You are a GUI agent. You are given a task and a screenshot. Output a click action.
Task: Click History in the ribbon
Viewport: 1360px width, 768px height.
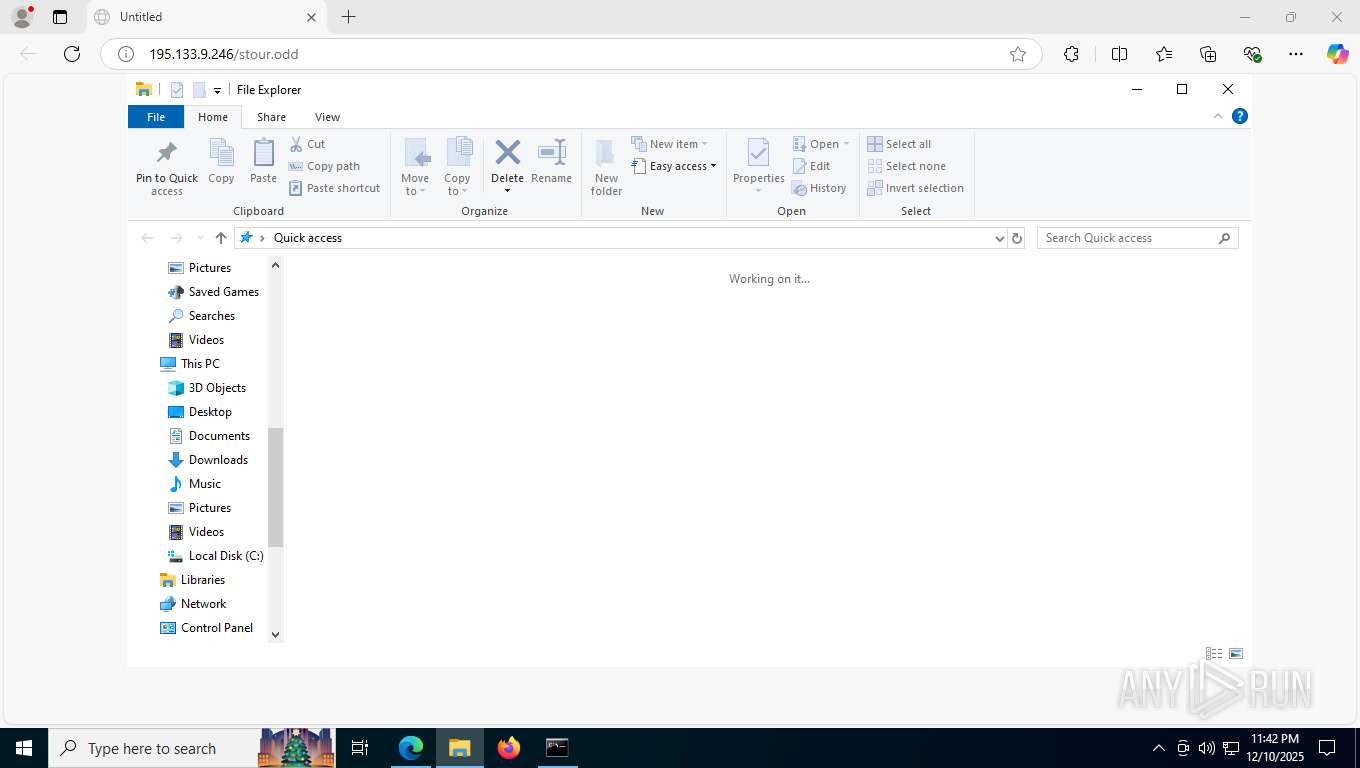[x=819, y=188]
